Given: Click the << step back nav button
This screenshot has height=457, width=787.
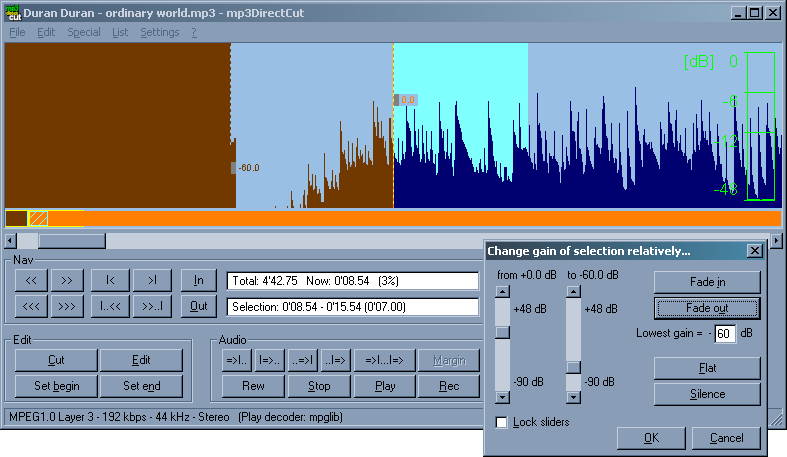Looking at the screenshot, I should click(31, 280).
